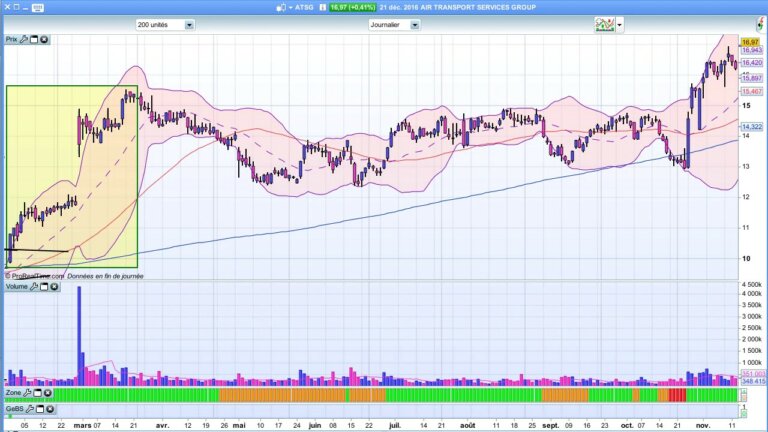Close the Zone indicator panel

click(48, 394)
